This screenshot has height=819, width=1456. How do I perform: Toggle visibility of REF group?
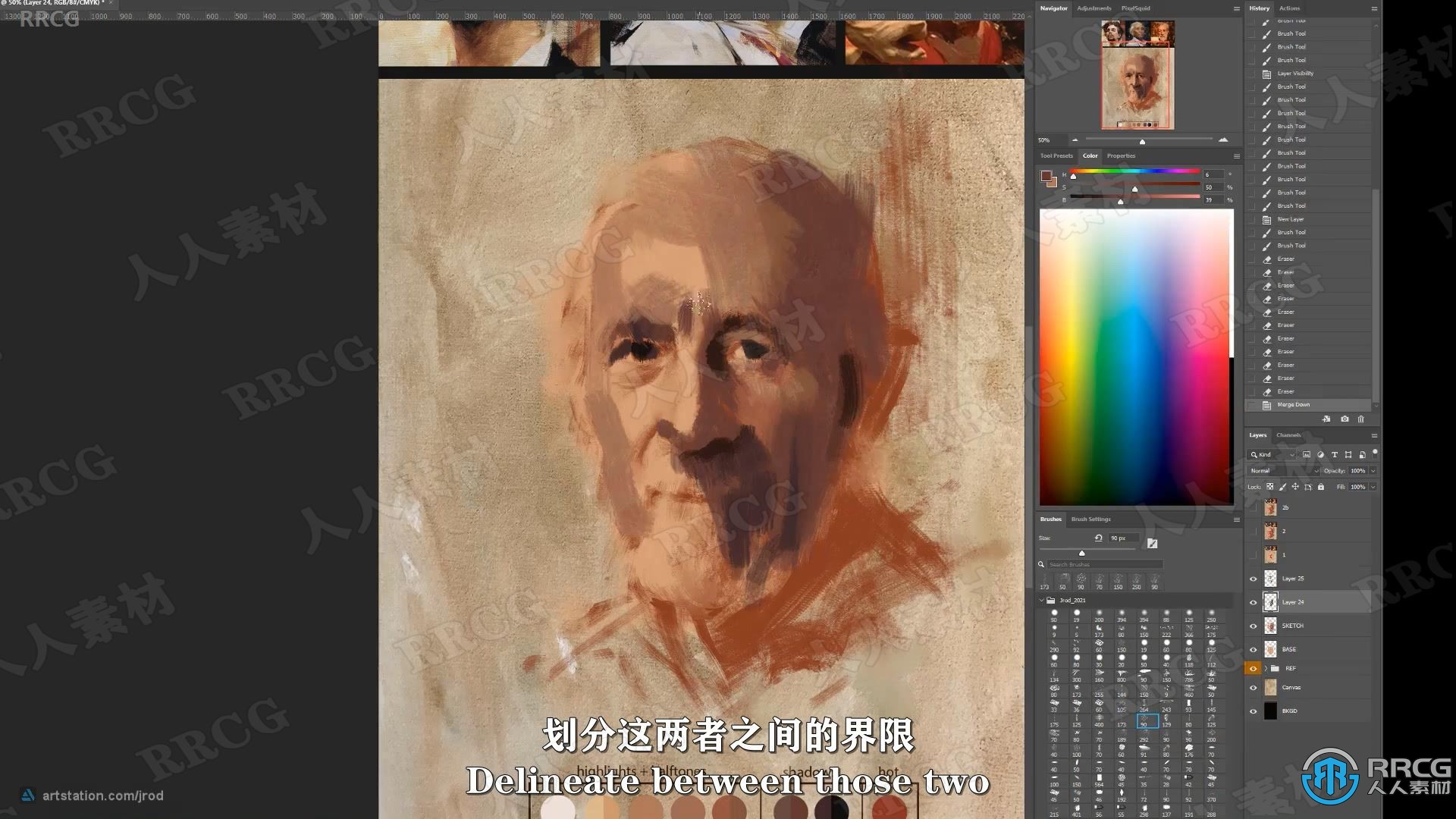1253,668
